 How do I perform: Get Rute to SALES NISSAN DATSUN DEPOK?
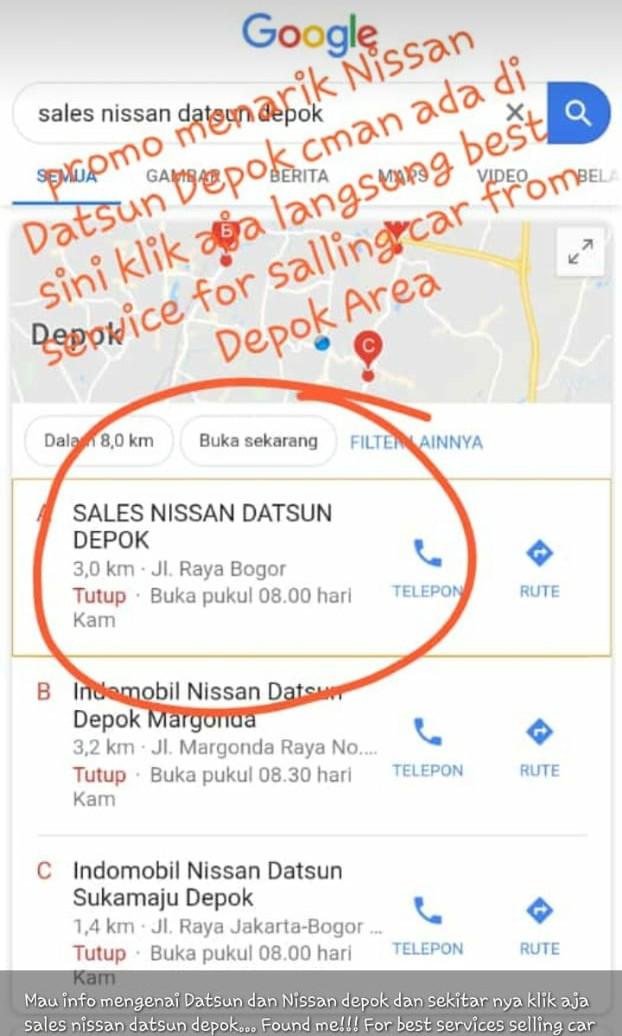point(539,568)
